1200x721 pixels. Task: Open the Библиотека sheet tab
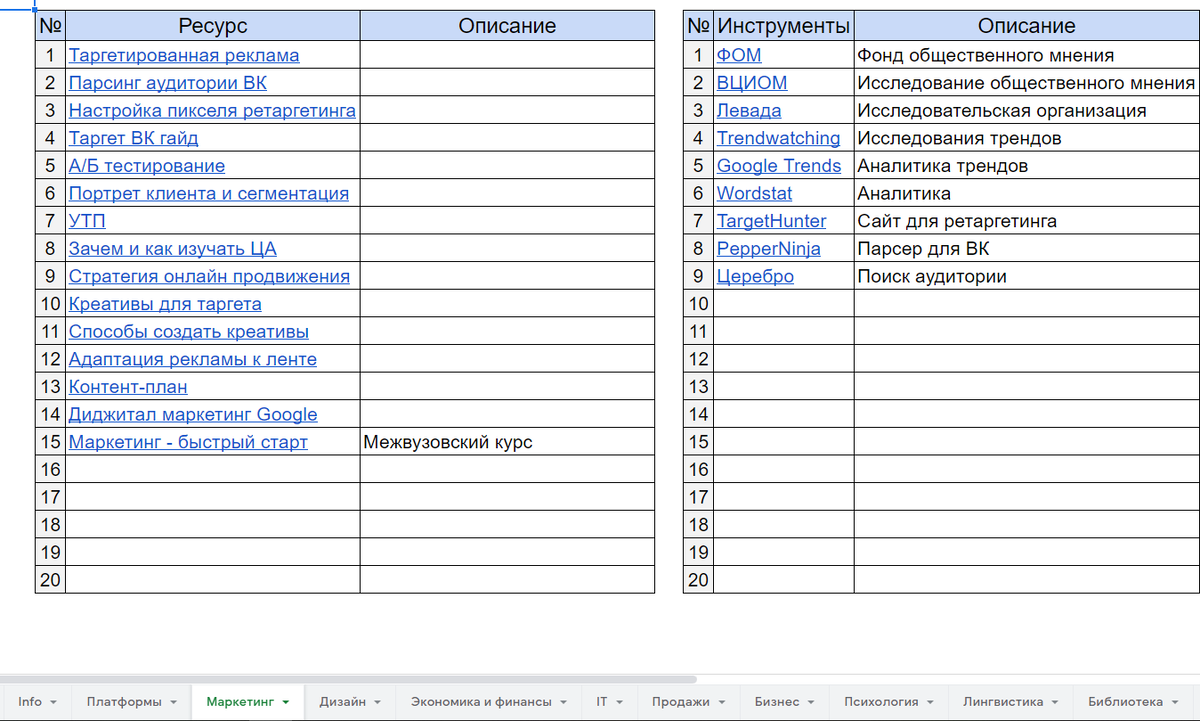1132,702
